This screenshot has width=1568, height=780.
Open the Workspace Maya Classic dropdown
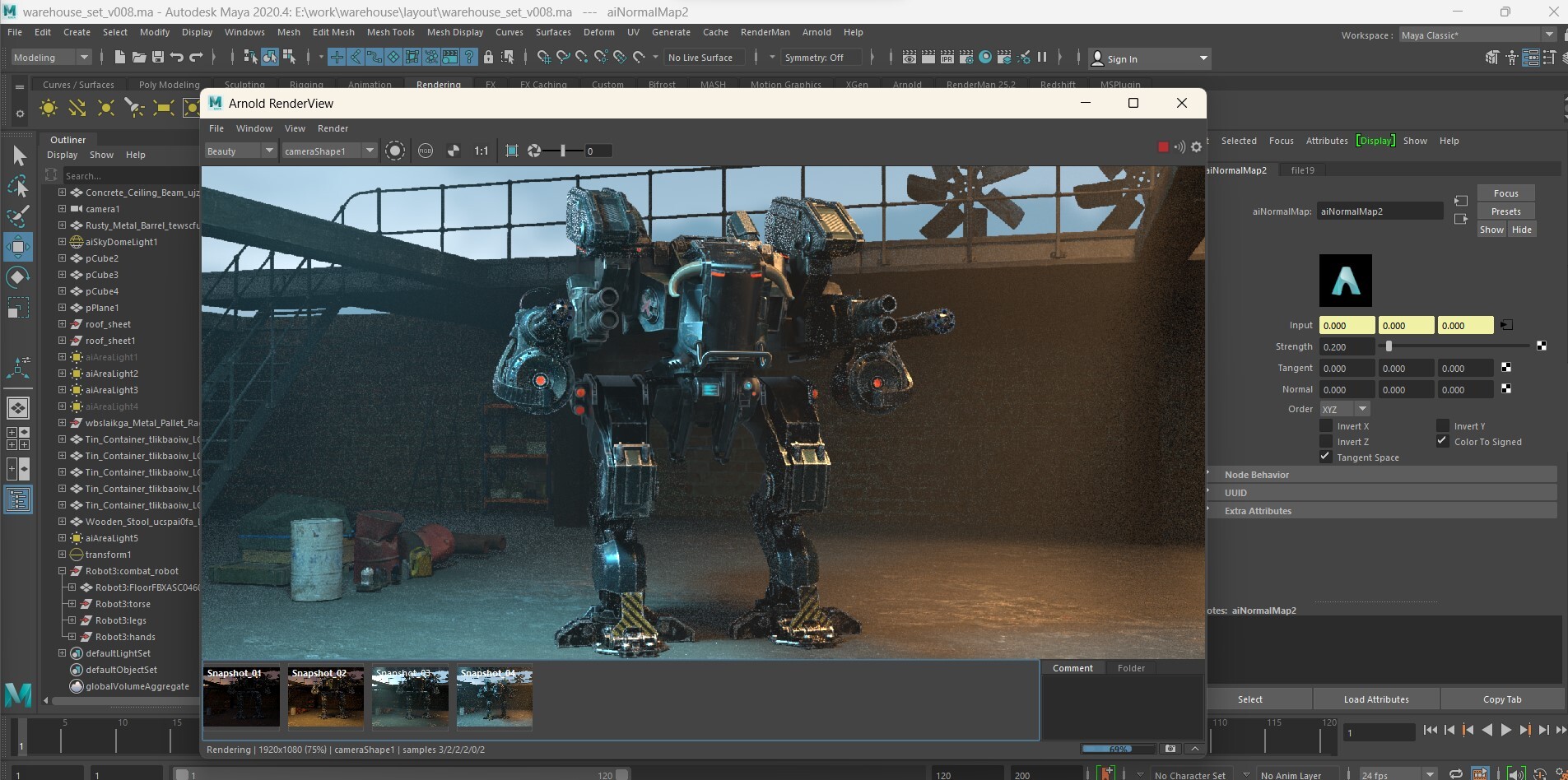1477,35
